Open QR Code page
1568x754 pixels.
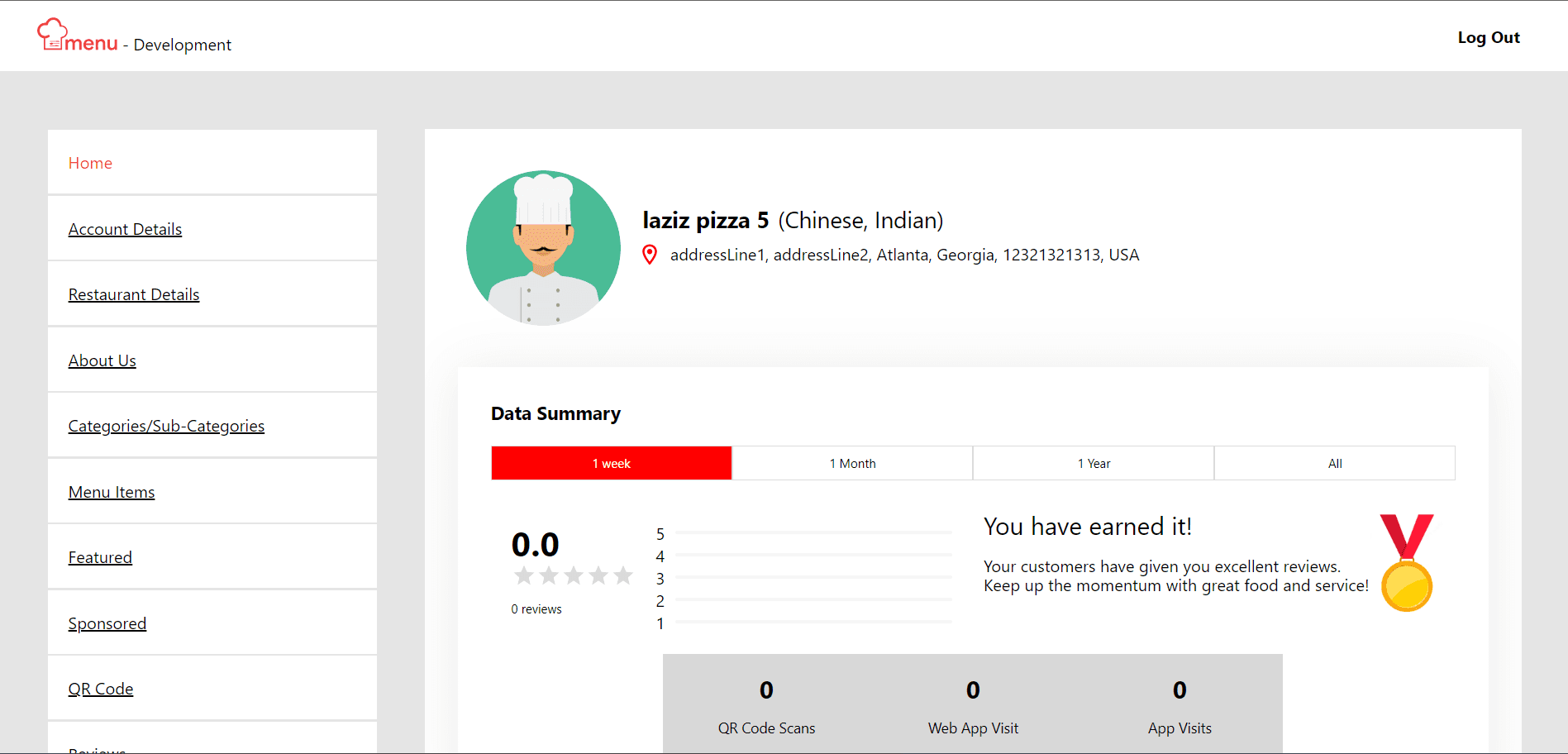(x=101, y=689)
